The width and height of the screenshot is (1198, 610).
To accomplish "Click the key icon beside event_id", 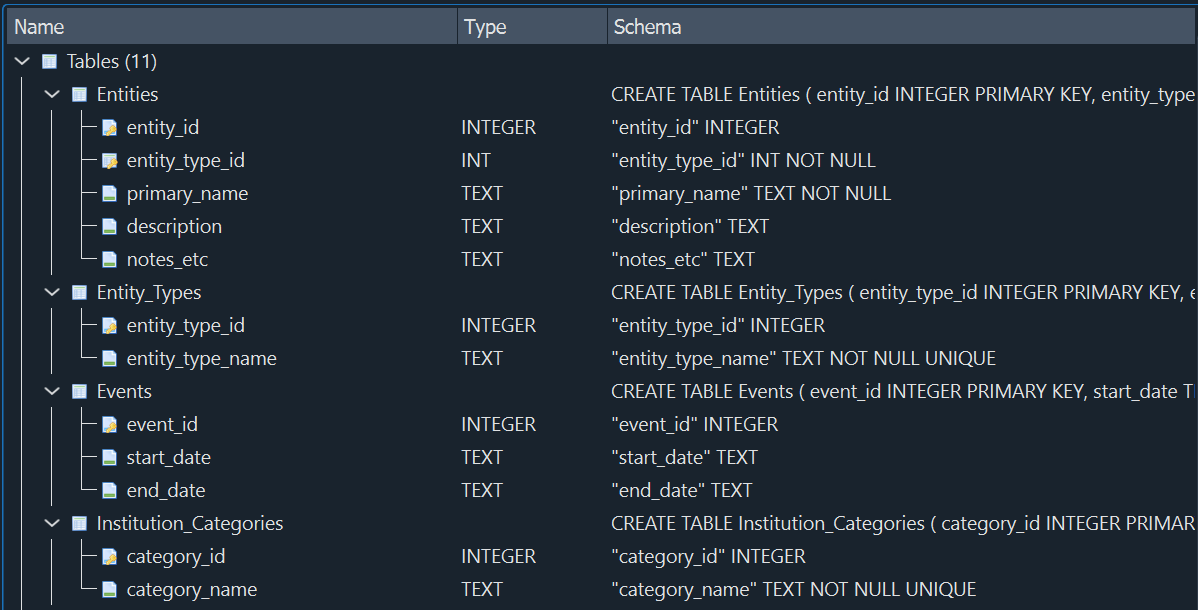I will (x=109, y=424).
